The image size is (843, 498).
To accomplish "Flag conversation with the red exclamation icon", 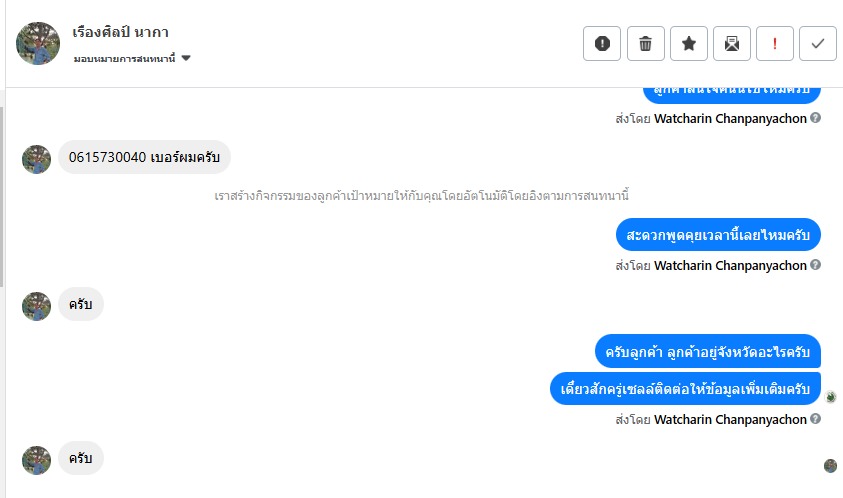I will pyautogui.click(x=775, y=43).
